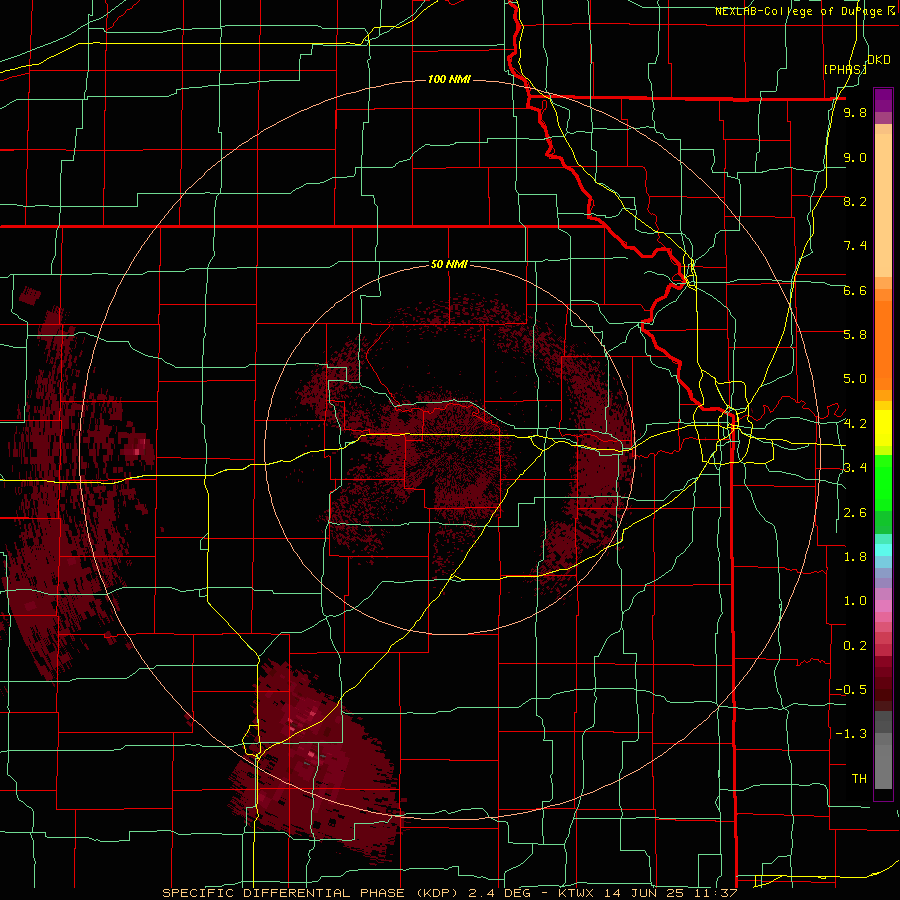Click the pink segment of the color bar
Viewport: 900px width, 900px height.
[x=883, y=606]
